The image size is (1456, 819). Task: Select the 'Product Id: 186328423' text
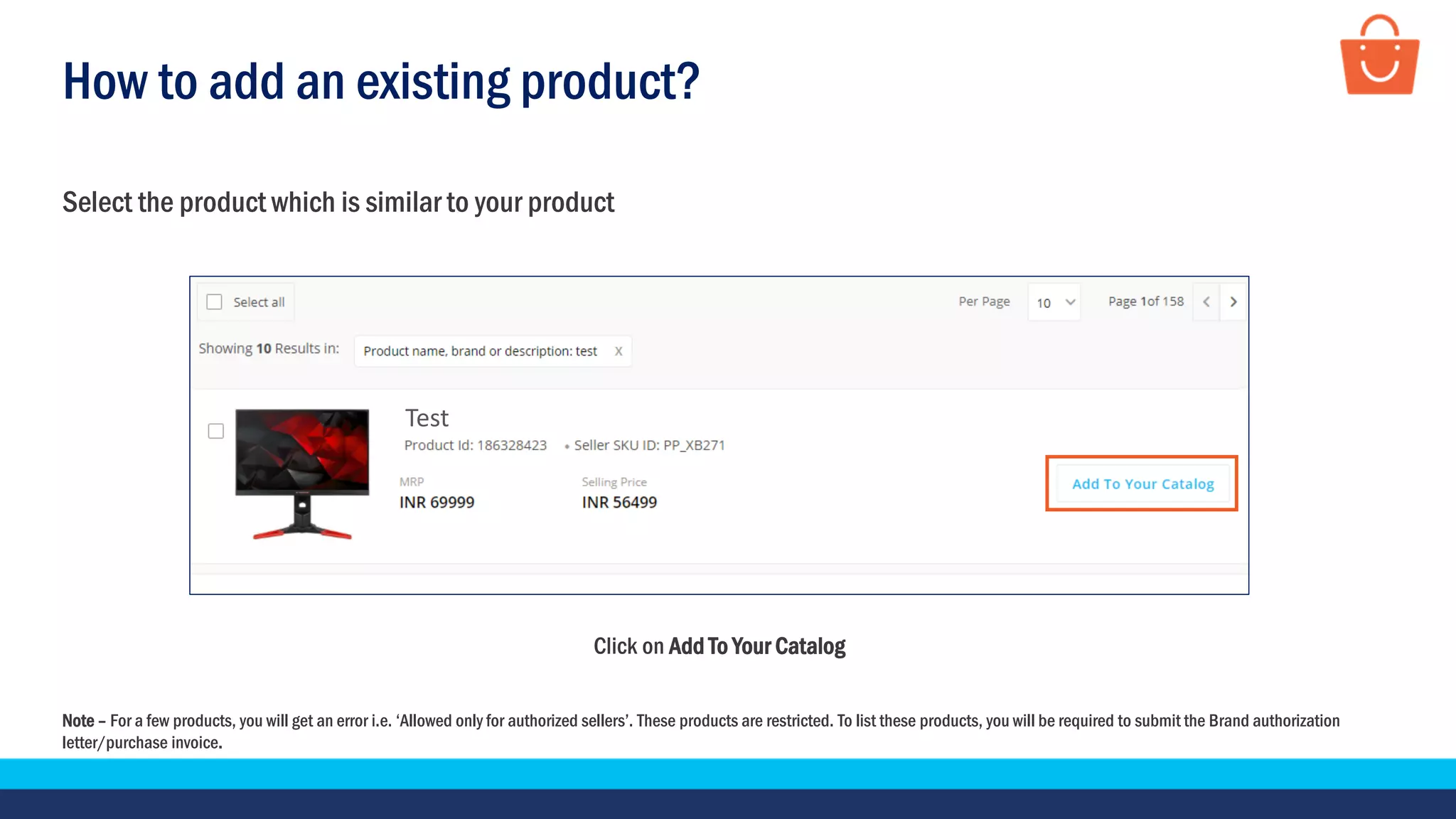pos(476,445)
